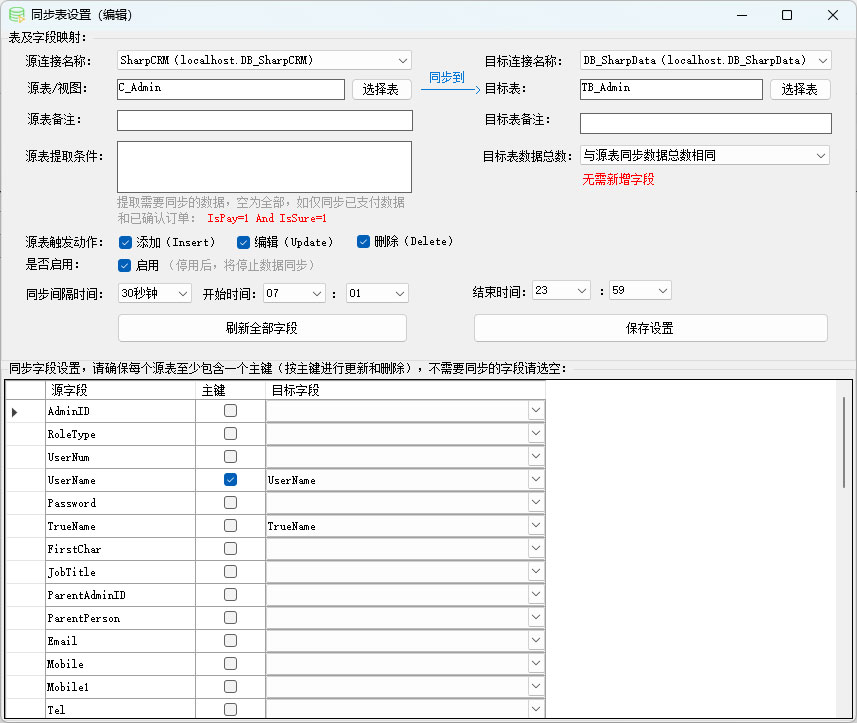Image resolution: width=857 pixels, height=723 pixels.
Task: Uncheck the 添加 (Insert) trigger checkbox
Action: (x=126, y=242)
